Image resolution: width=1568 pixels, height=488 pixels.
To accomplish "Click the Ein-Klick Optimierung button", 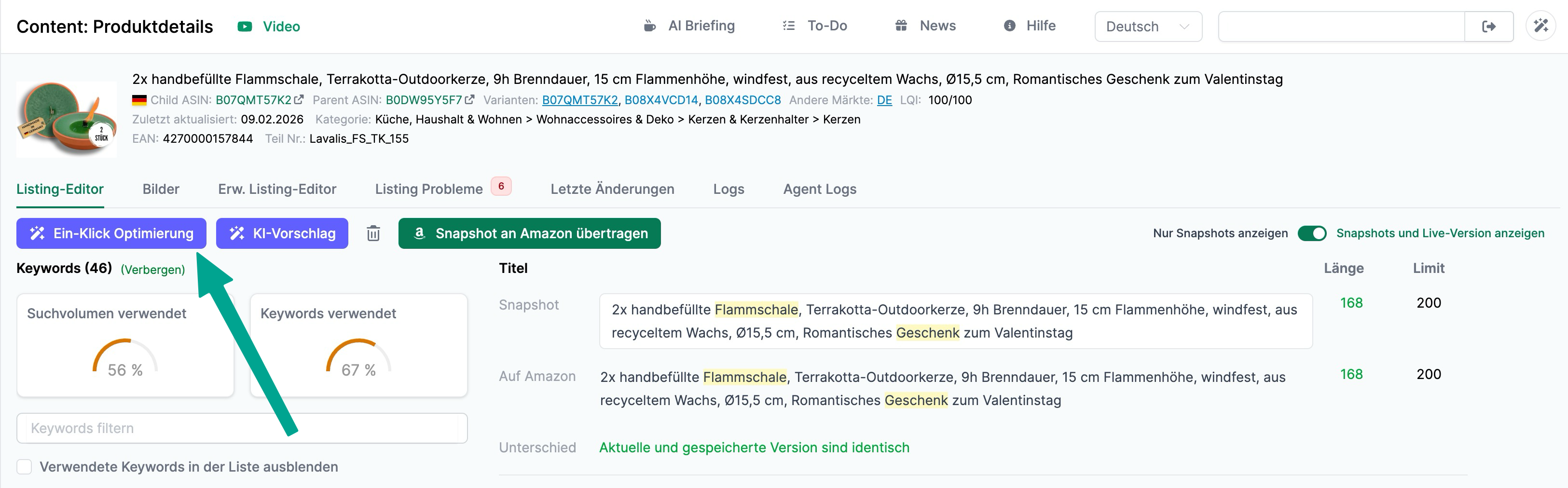I will click(111, 234).
